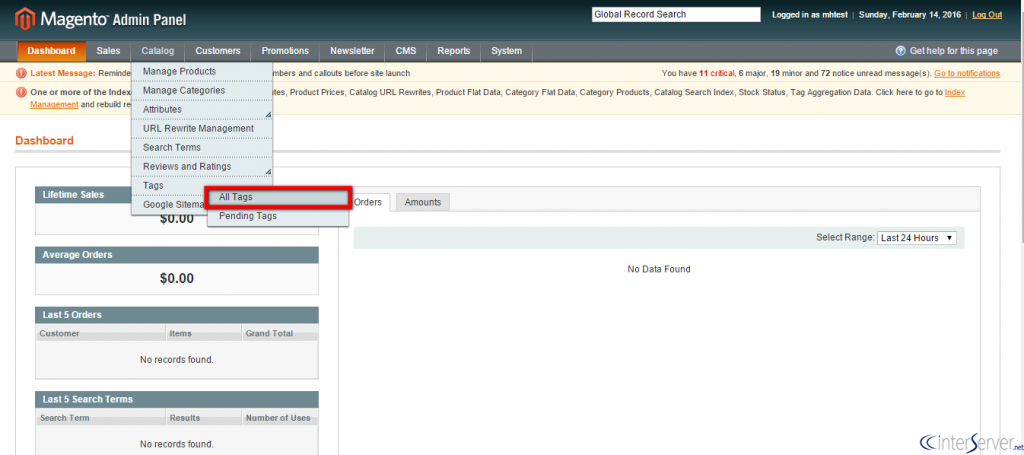The width and height of the screenshot is (1024, 455).
Task: Open the Dashboard menu
Action: (52, 51)
